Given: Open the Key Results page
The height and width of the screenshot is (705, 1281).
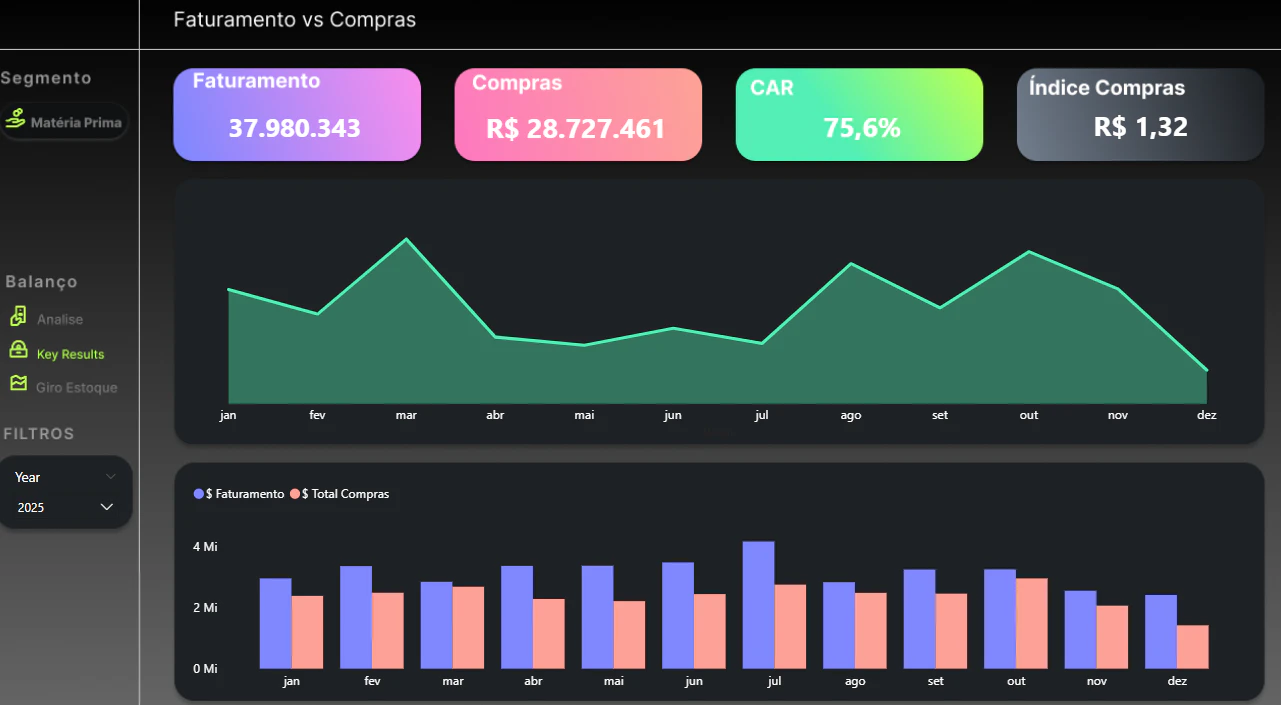Looking at the screenshot, I should tap(70, 354).
